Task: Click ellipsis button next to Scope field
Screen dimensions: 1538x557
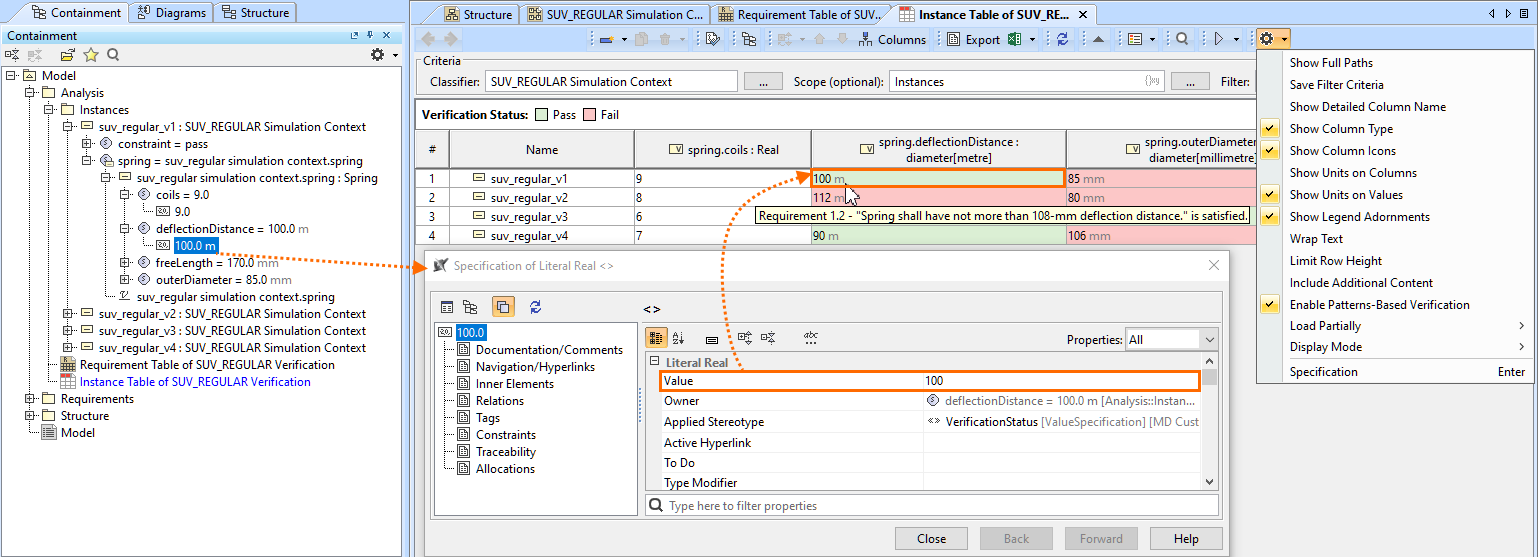Action: coord(1190,82)
